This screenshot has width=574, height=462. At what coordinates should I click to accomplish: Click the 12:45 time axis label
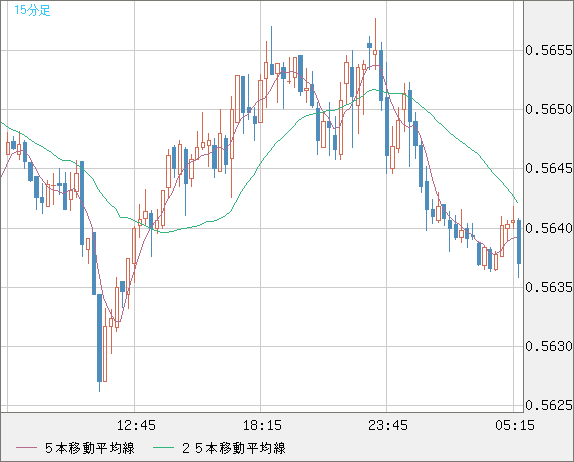(136, 425)
